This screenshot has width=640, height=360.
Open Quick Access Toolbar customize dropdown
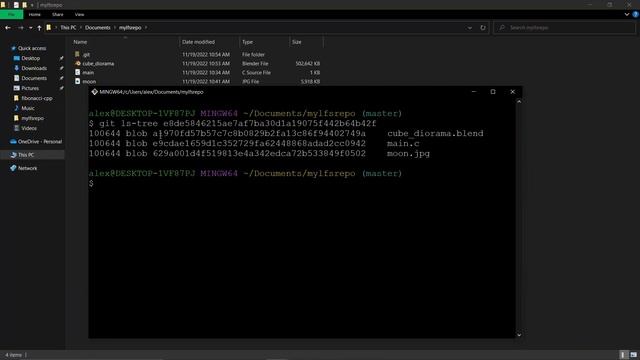pos(32,5)
